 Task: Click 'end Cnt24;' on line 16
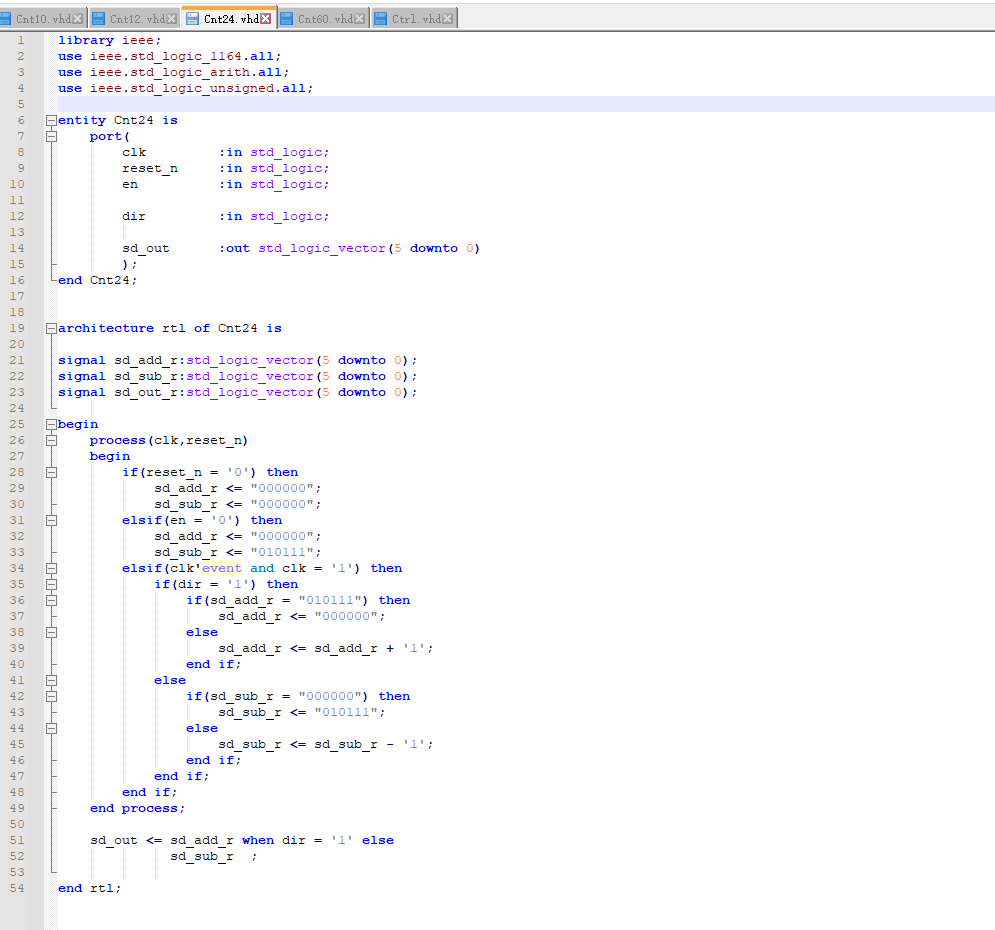pos(98,280)
